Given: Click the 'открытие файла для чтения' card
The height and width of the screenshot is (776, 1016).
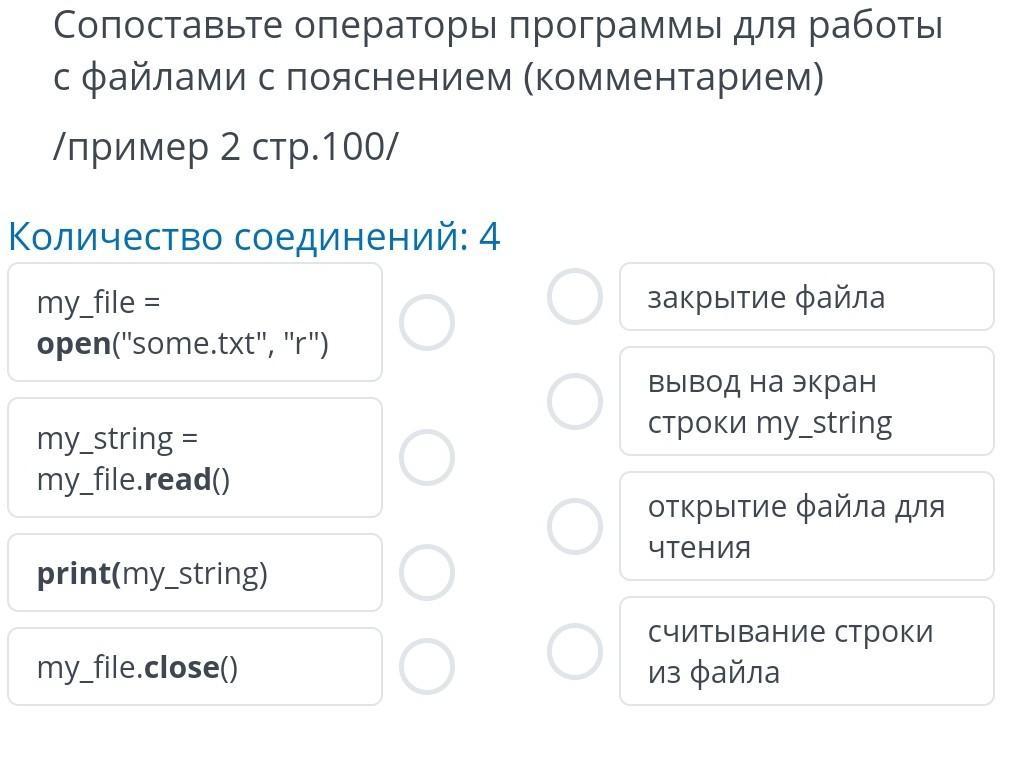Looking at the screenshot, I should [806, 527].
